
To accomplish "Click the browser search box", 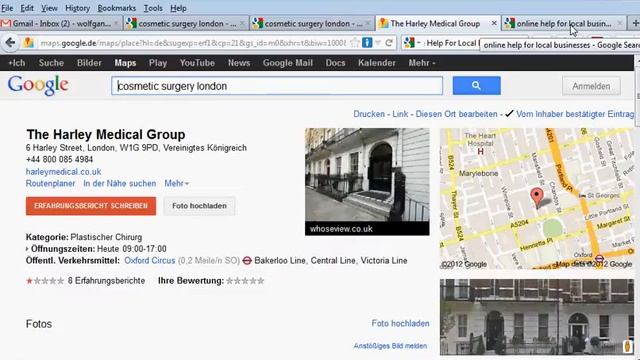I will point(451,43).
